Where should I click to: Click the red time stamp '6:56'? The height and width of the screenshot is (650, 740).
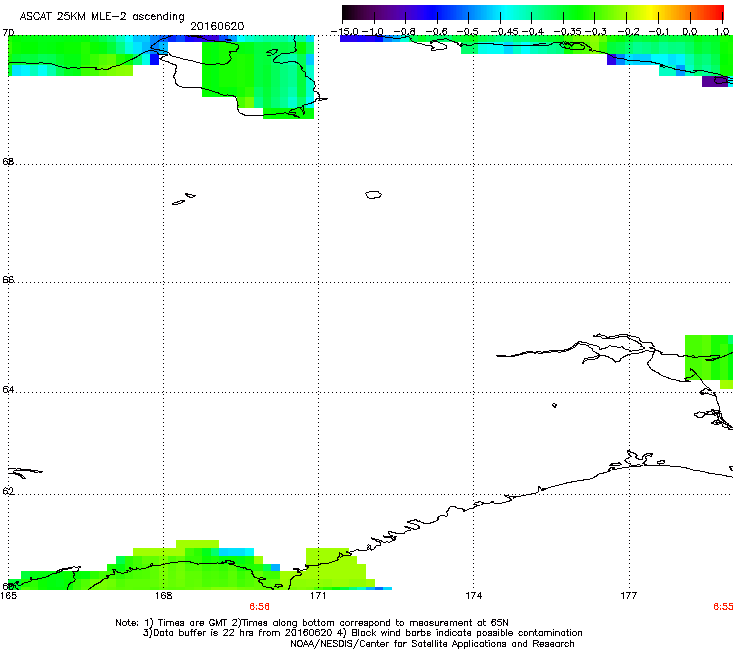pyautogui.click(x=260, y=607)
